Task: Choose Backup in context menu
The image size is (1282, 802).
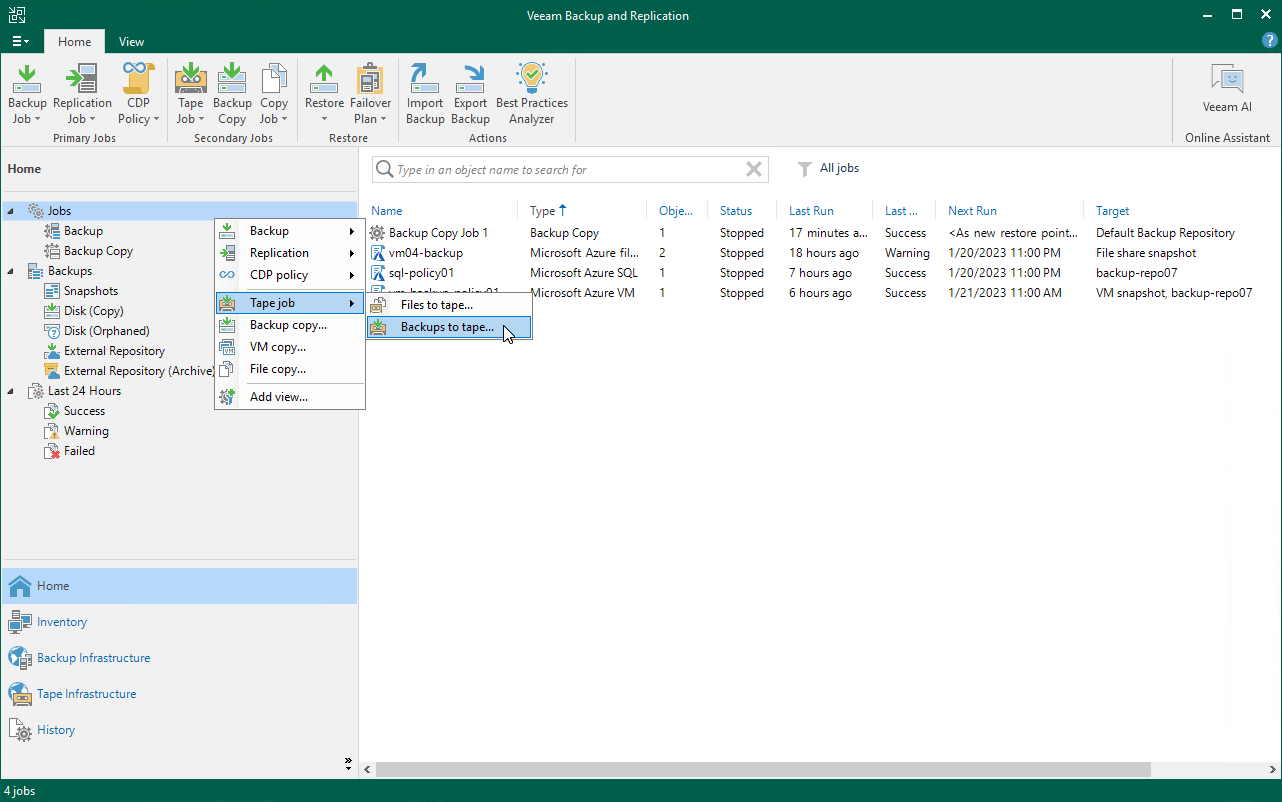Action: 289,231
